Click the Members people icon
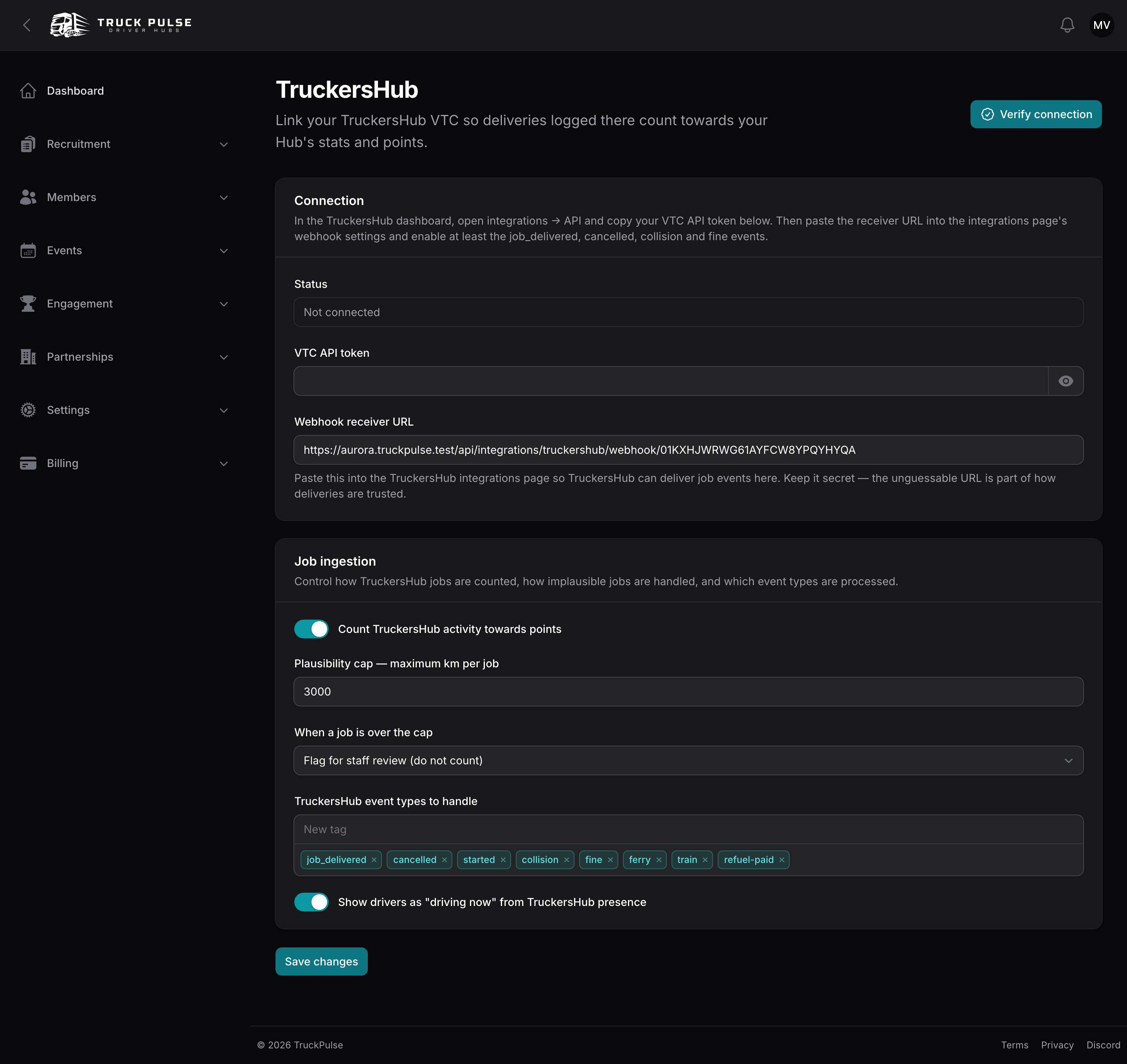The height and width of the screenshot is (1064, 1127). (x=28, y=198)
